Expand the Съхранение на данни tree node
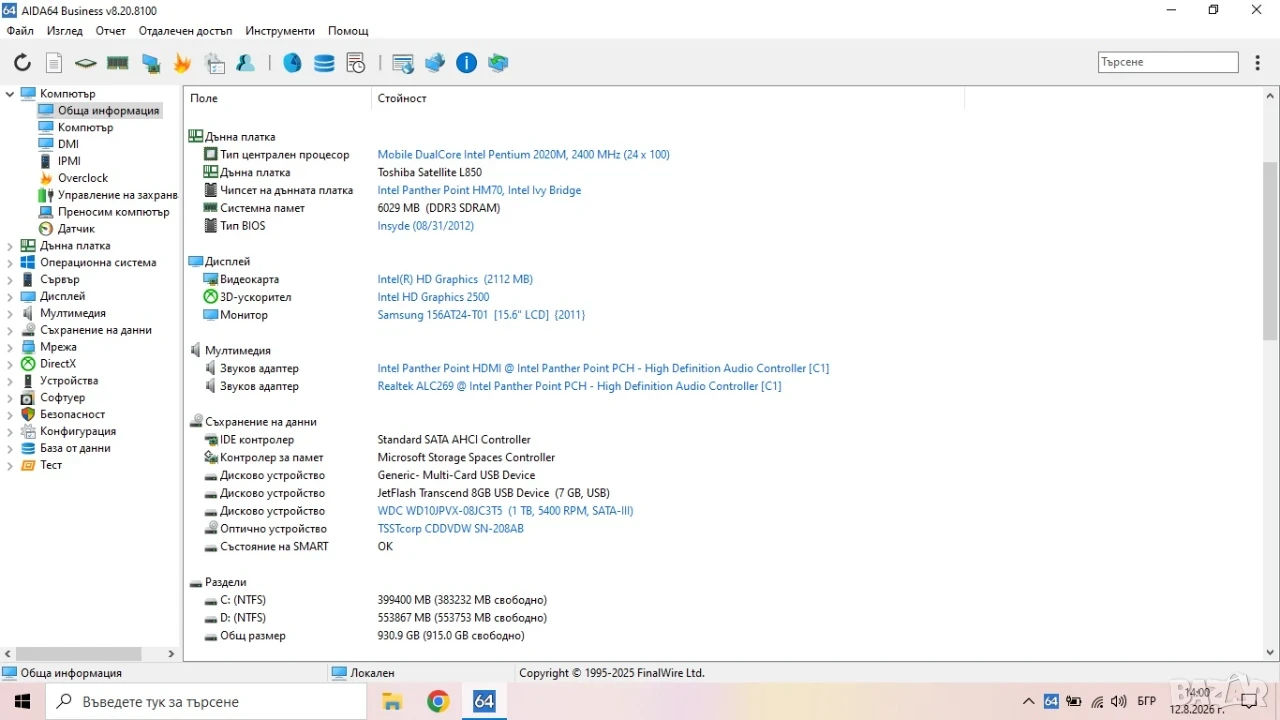This screenshot has width=1280, height=720. coord(10,330)
